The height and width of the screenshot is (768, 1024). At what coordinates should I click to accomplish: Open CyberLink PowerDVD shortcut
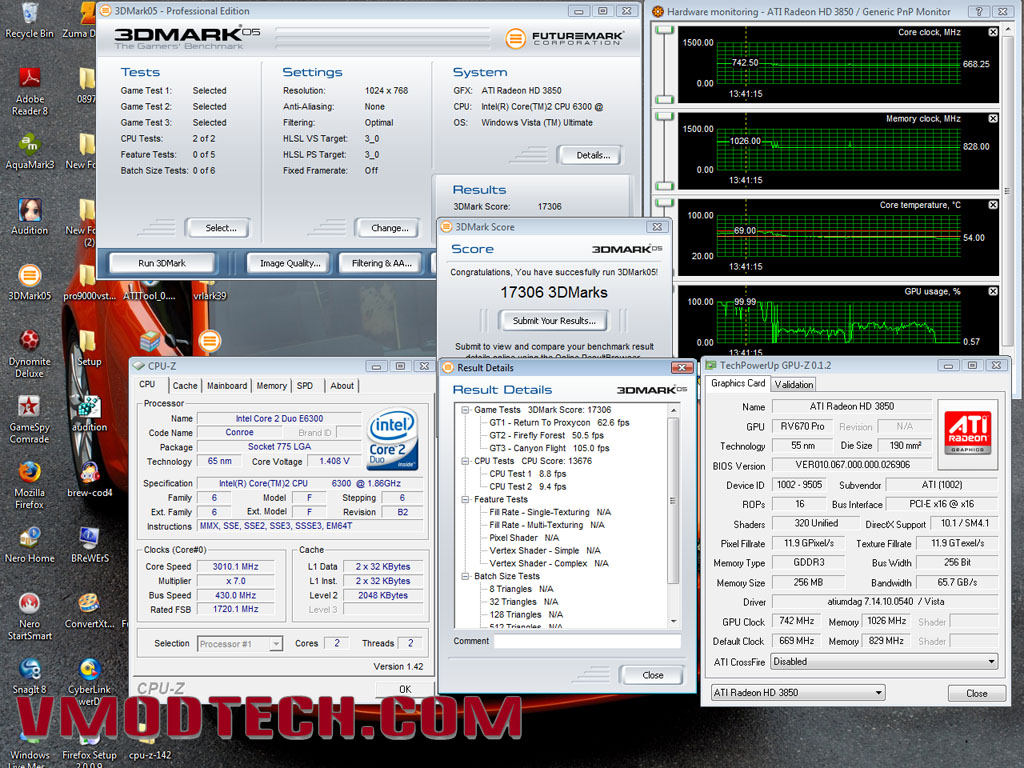pyautogui.click(x=89, y=682)
